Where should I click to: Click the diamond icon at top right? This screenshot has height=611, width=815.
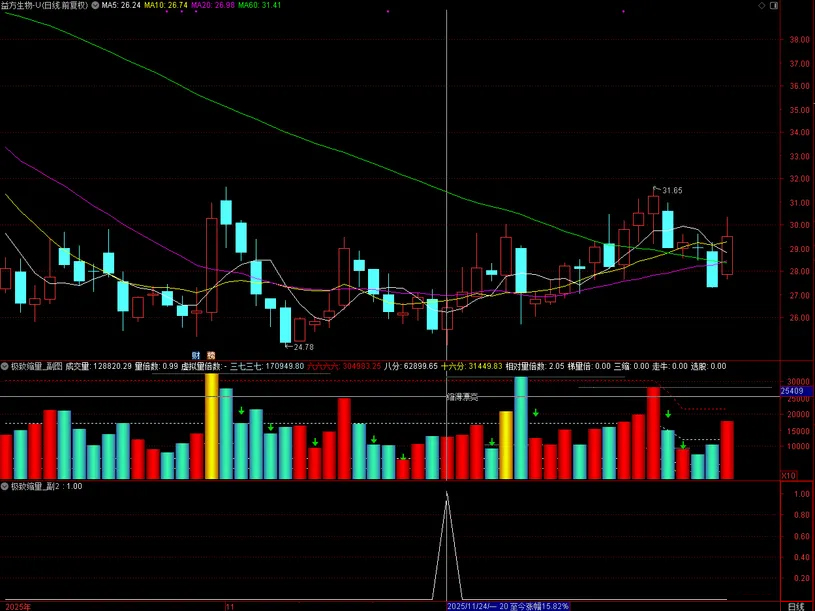[762, 6]
